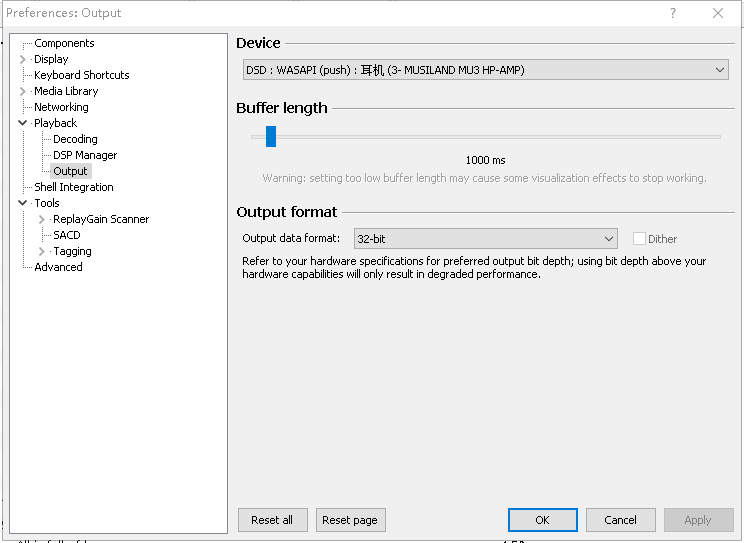Viewport: 744px width, 543px height.
Task: Click the help question mark icon
Action: pos(673,13)
